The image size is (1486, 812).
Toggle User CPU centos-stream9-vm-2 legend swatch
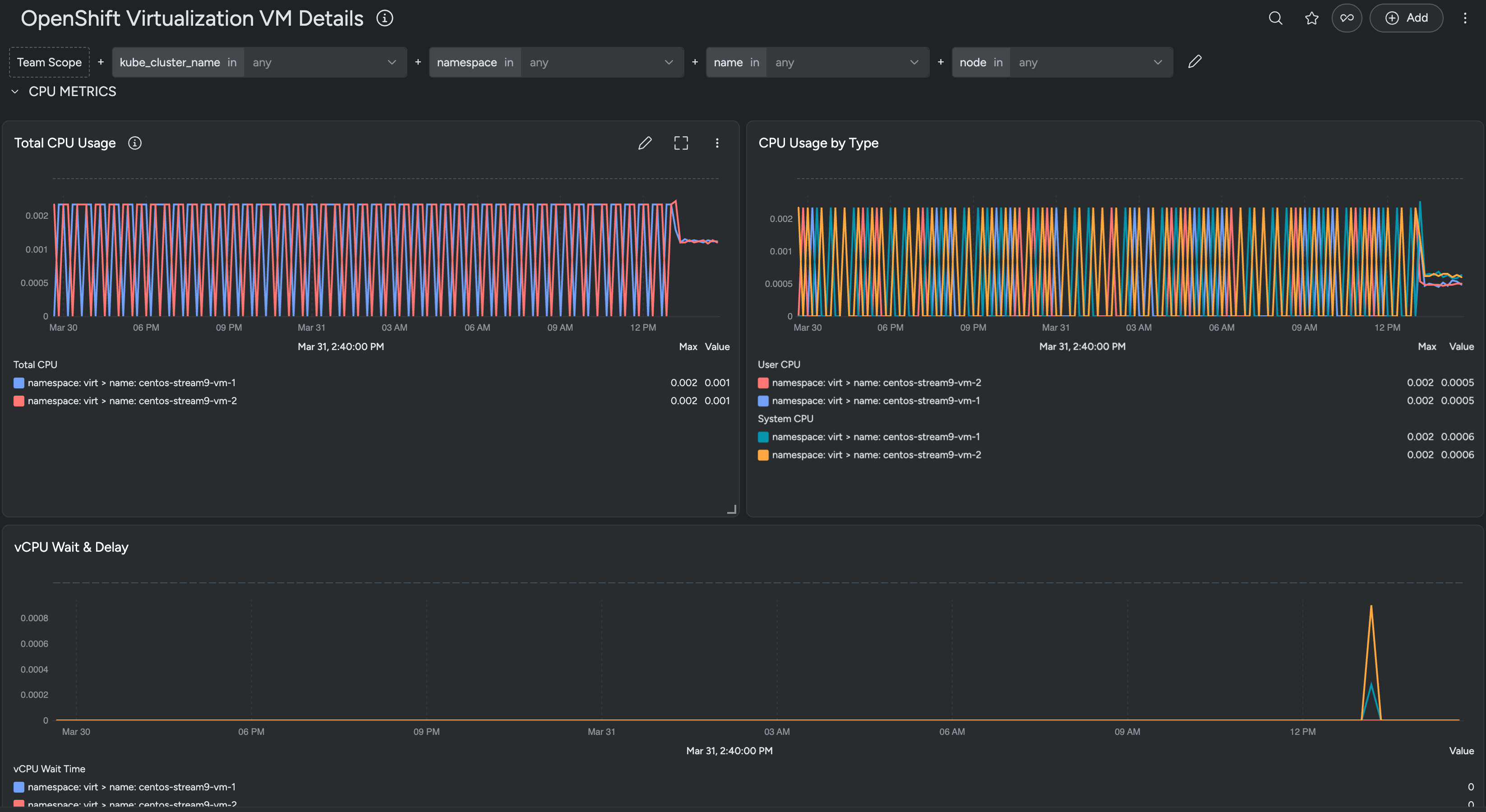762,383
